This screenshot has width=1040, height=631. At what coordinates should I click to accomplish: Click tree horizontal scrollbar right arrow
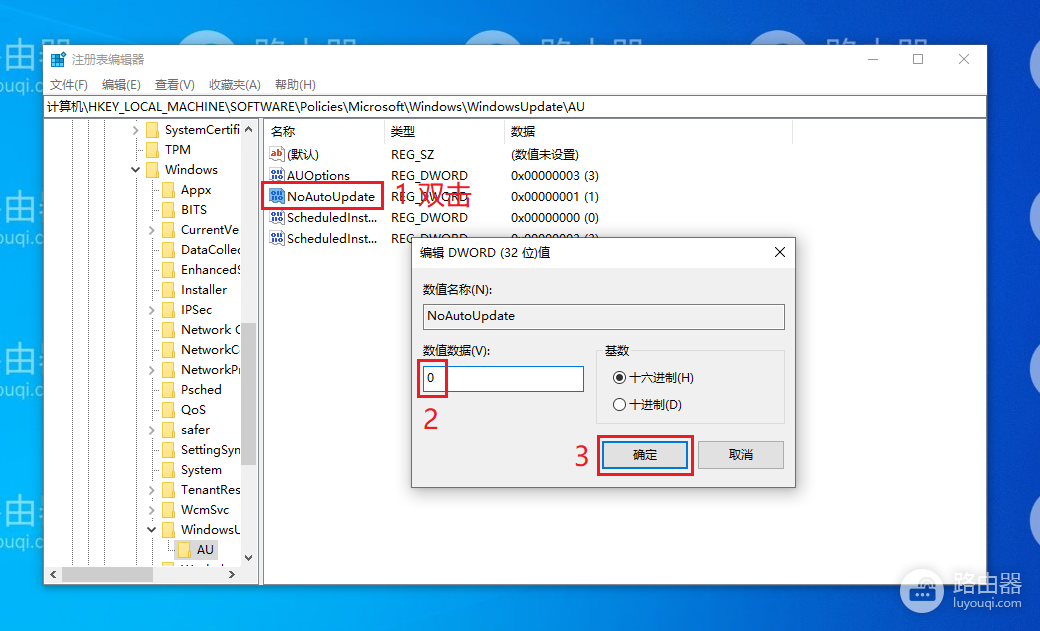point(231,574)
